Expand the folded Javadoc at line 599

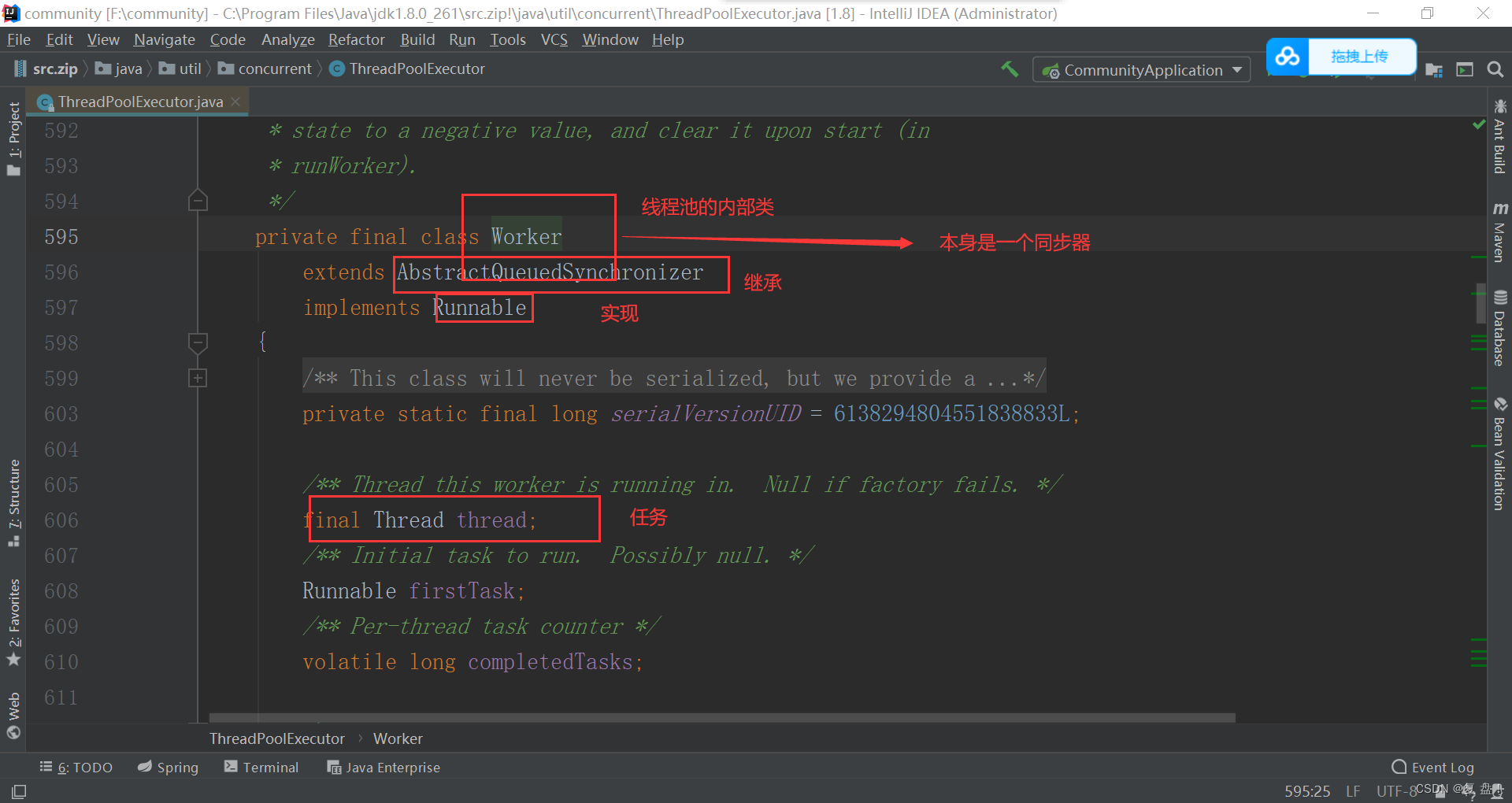tap(198, 379)
